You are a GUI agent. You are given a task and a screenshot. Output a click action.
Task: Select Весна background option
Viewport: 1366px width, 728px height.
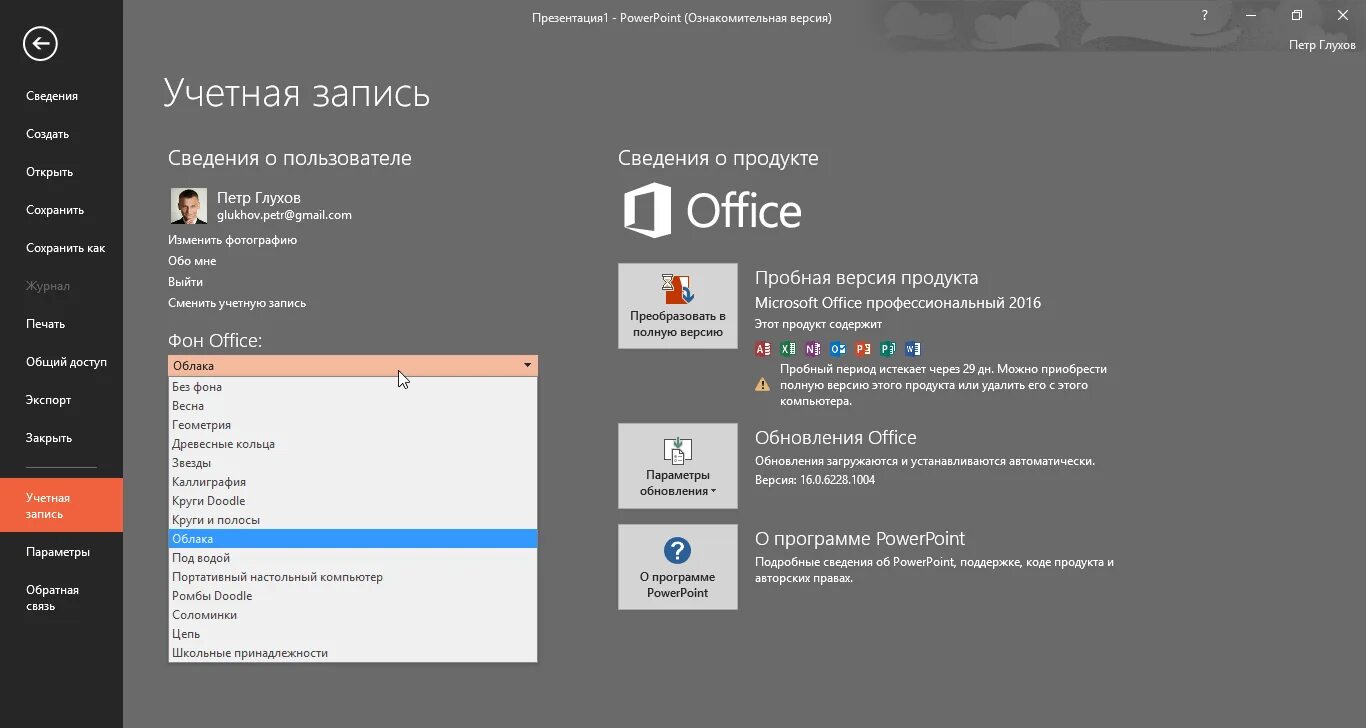point(353,406)
